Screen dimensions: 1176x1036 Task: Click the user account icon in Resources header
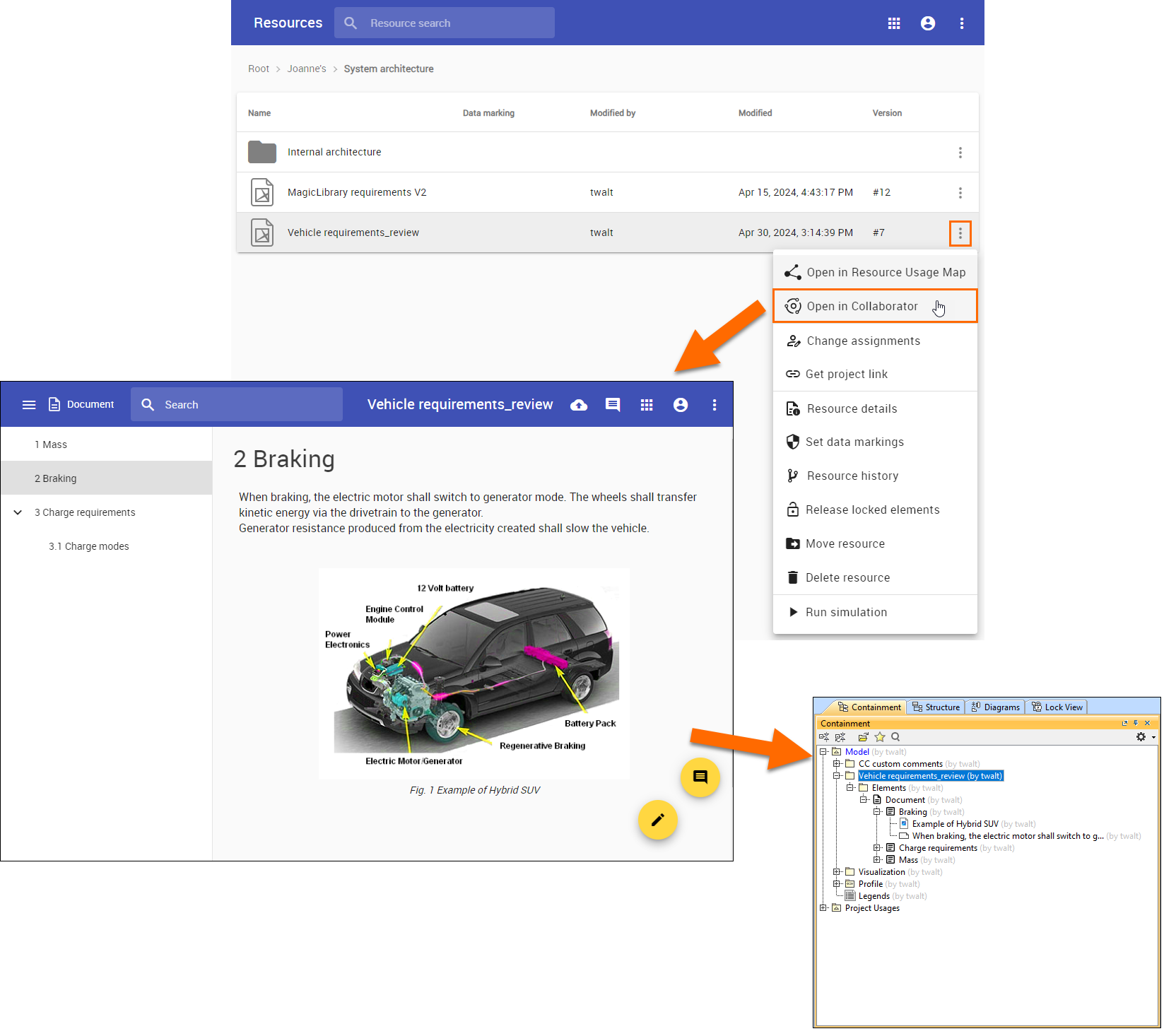(928, 23)
